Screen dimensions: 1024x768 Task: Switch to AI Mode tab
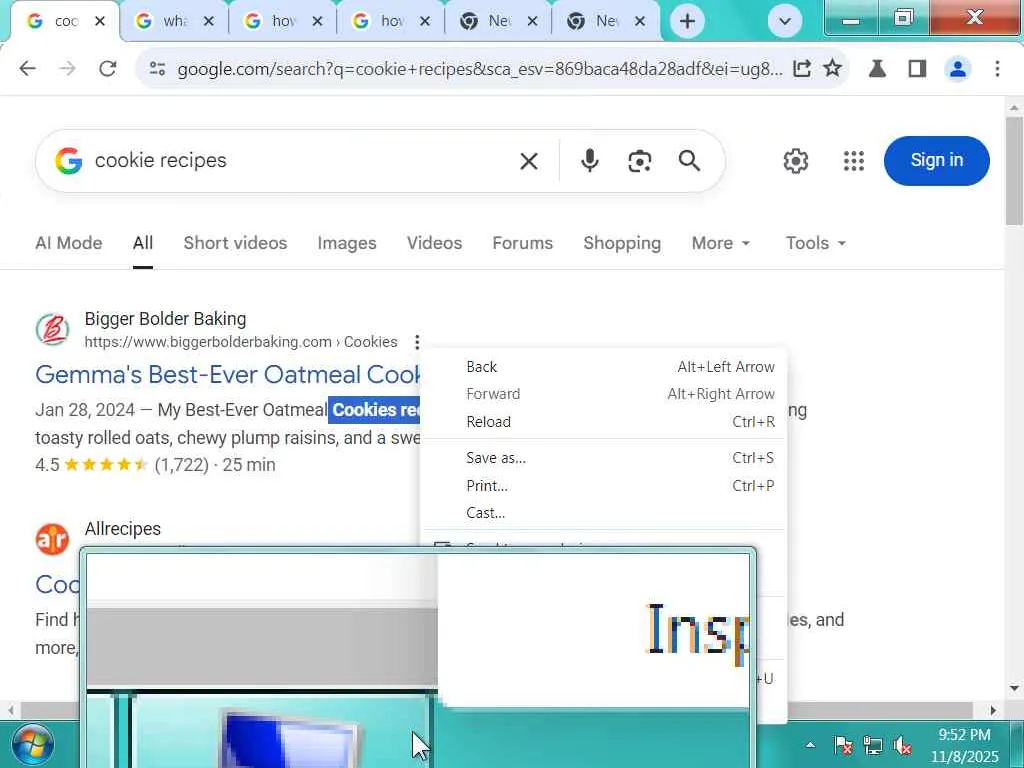[69, 243]
